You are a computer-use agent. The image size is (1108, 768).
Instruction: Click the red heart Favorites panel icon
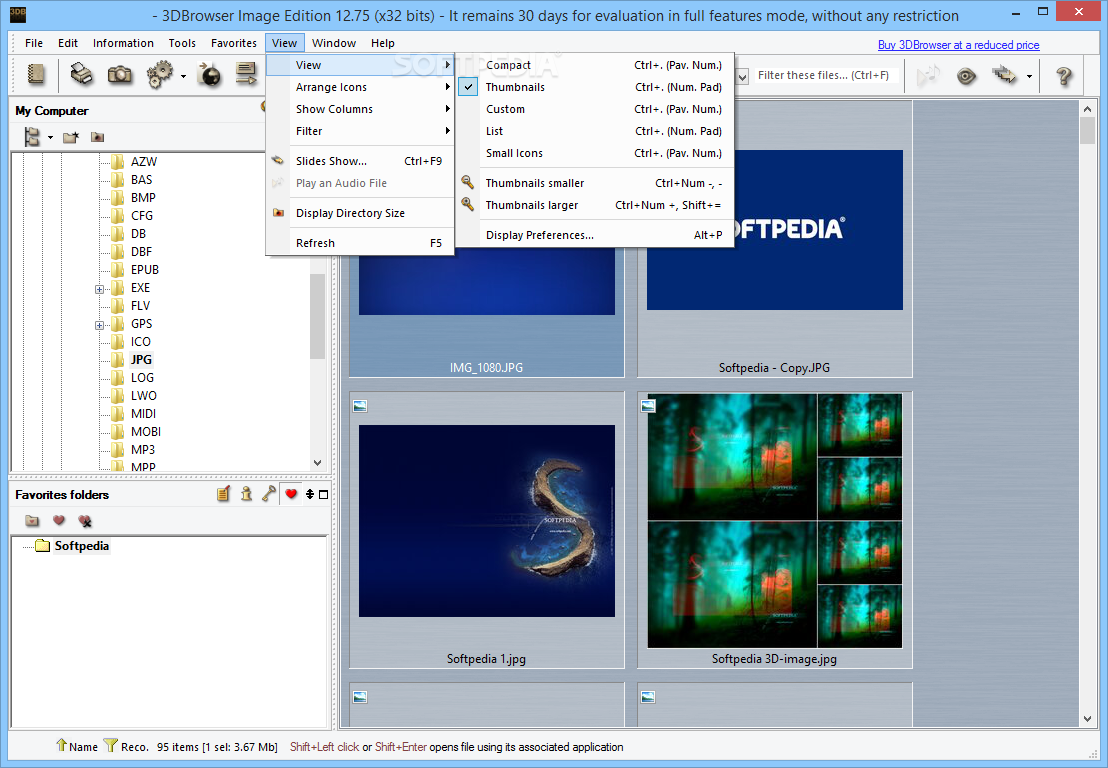[290, 494]
